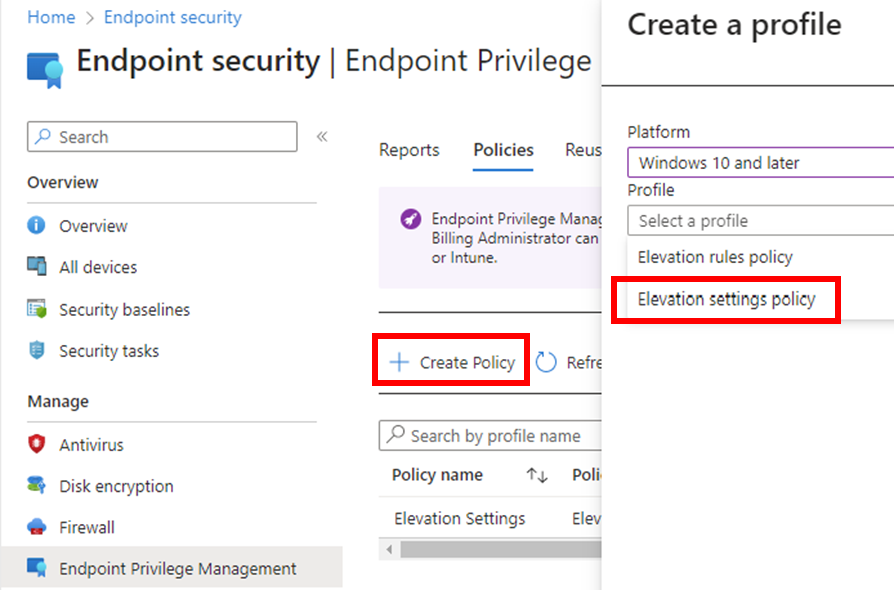The width and height of the screenshot is (894, 590).
Task: Click the Refresh icon beside Create Policy
Action: (546, 362)
